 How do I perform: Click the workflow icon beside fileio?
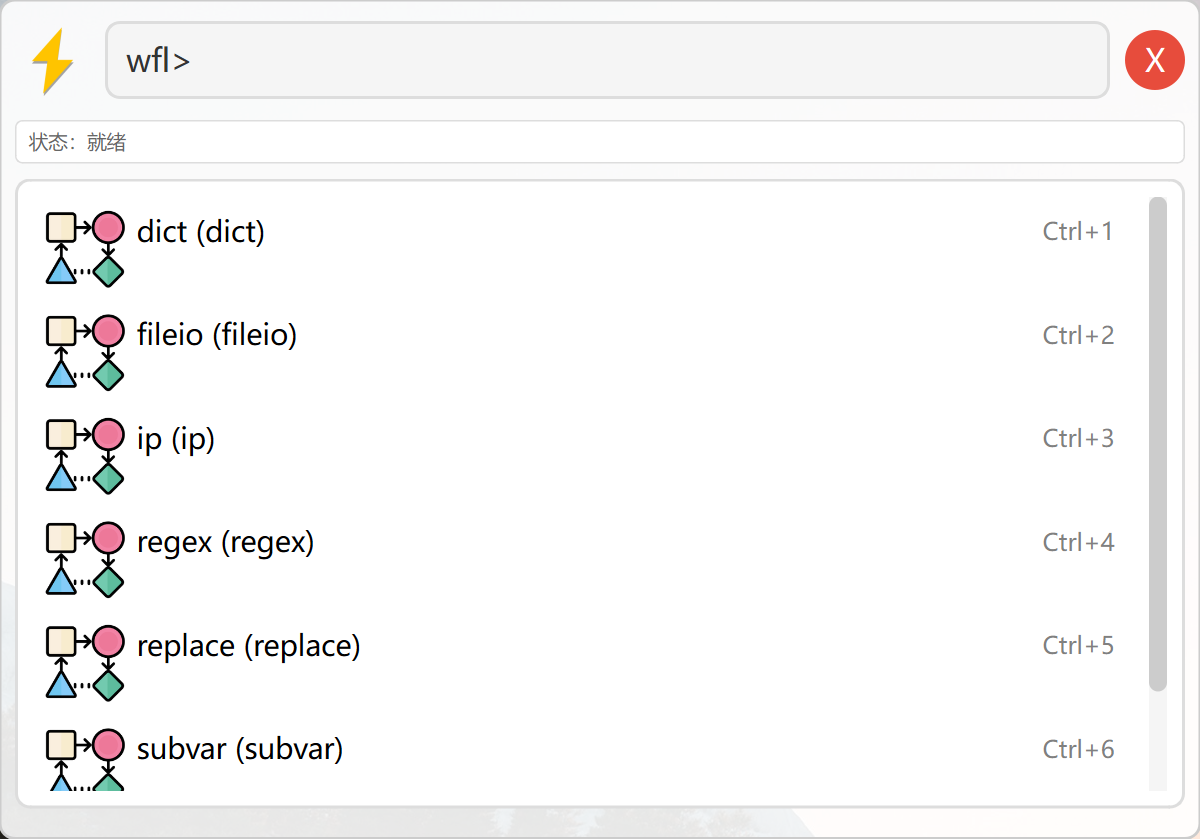[85, 352]
